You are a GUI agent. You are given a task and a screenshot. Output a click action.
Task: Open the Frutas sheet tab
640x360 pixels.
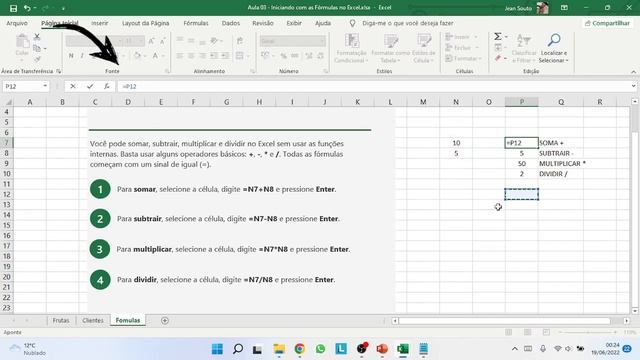coord(61,320)
